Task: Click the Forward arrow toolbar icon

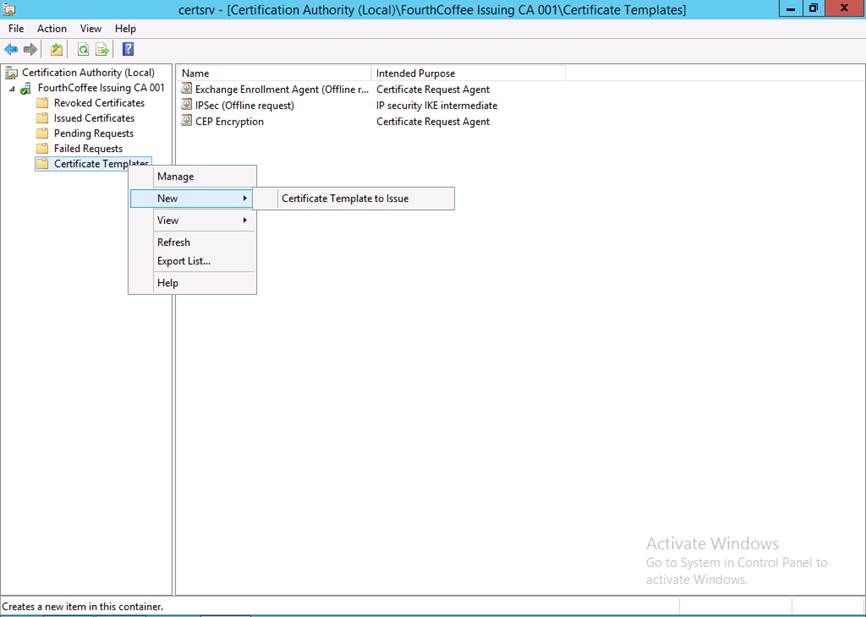Action: coord(30,49)
